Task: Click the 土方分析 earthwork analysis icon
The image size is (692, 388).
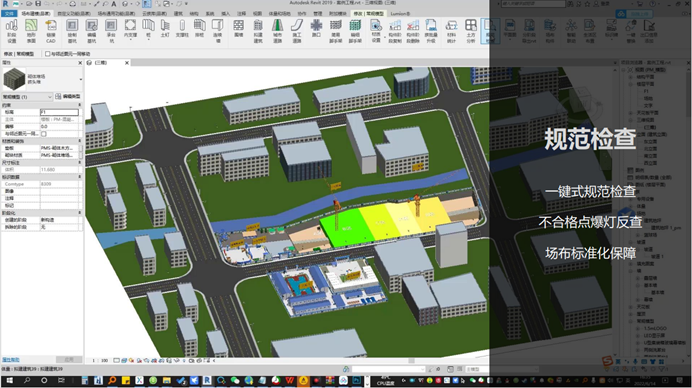Action: tap(471, 31)
